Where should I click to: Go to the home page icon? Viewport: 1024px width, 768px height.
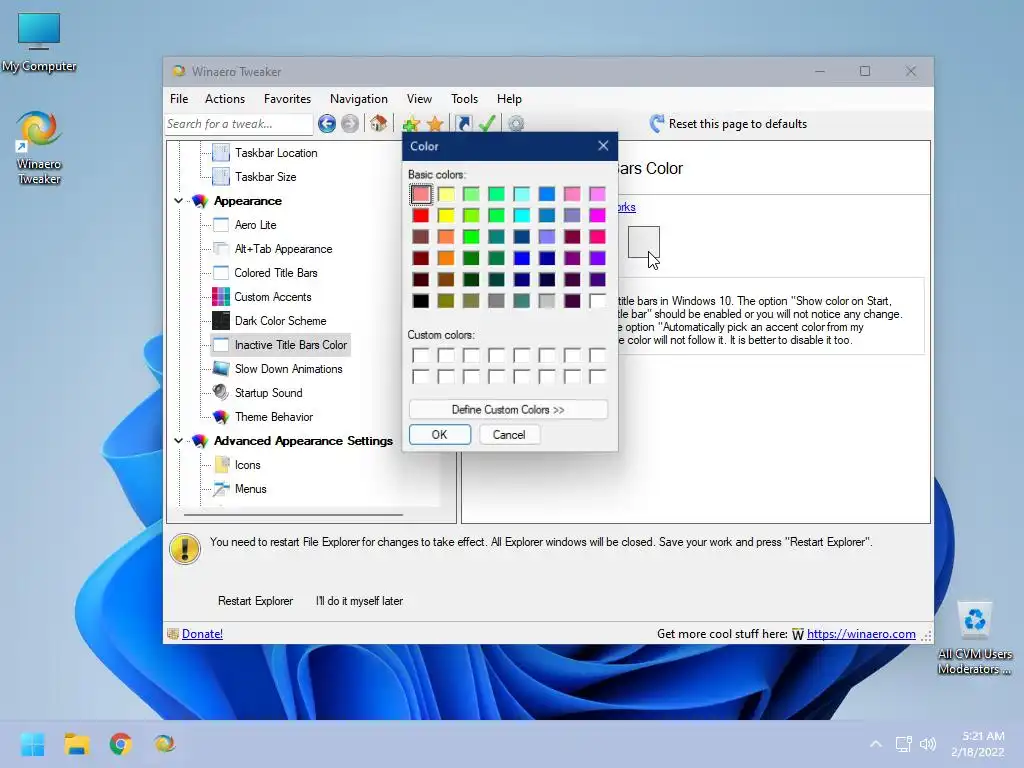pos(379,123)
